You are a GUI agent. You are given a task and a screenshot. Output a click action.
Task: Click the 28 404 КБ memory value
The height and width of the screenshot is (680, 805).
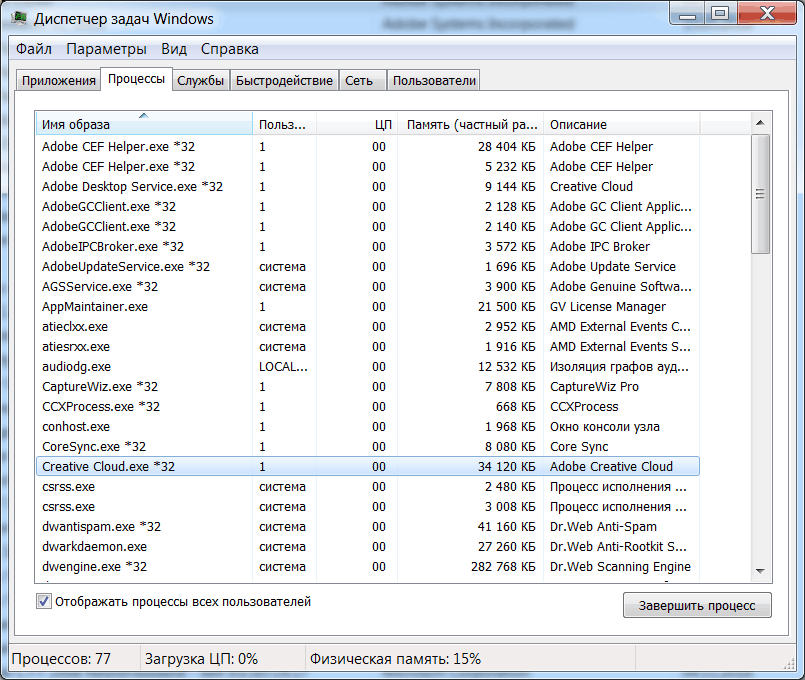coord(506,146)
